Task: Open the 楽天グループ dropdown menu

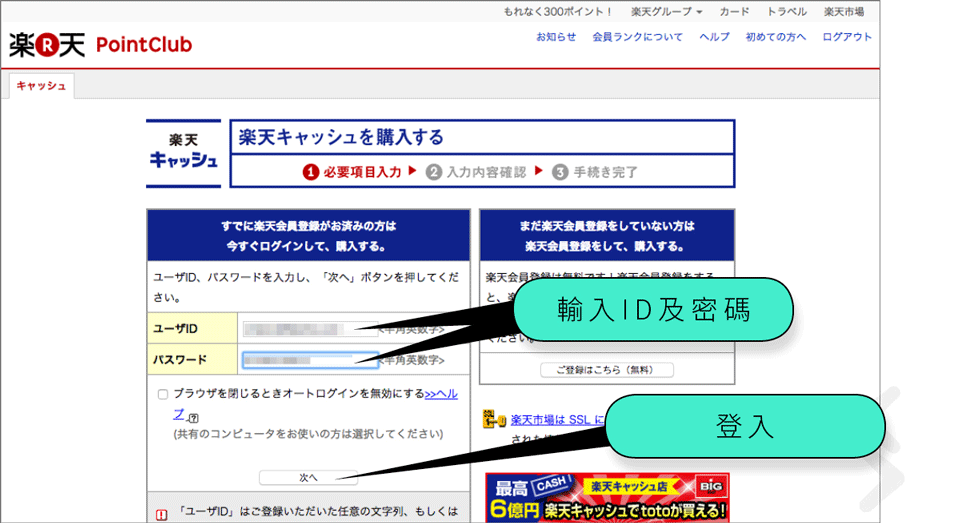Action: point(666,12)
